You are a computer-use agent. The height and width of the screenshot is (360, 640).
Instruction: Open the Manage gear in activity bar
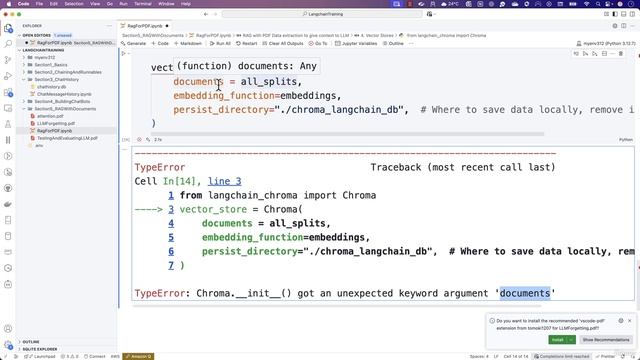[x=8, y=345]
